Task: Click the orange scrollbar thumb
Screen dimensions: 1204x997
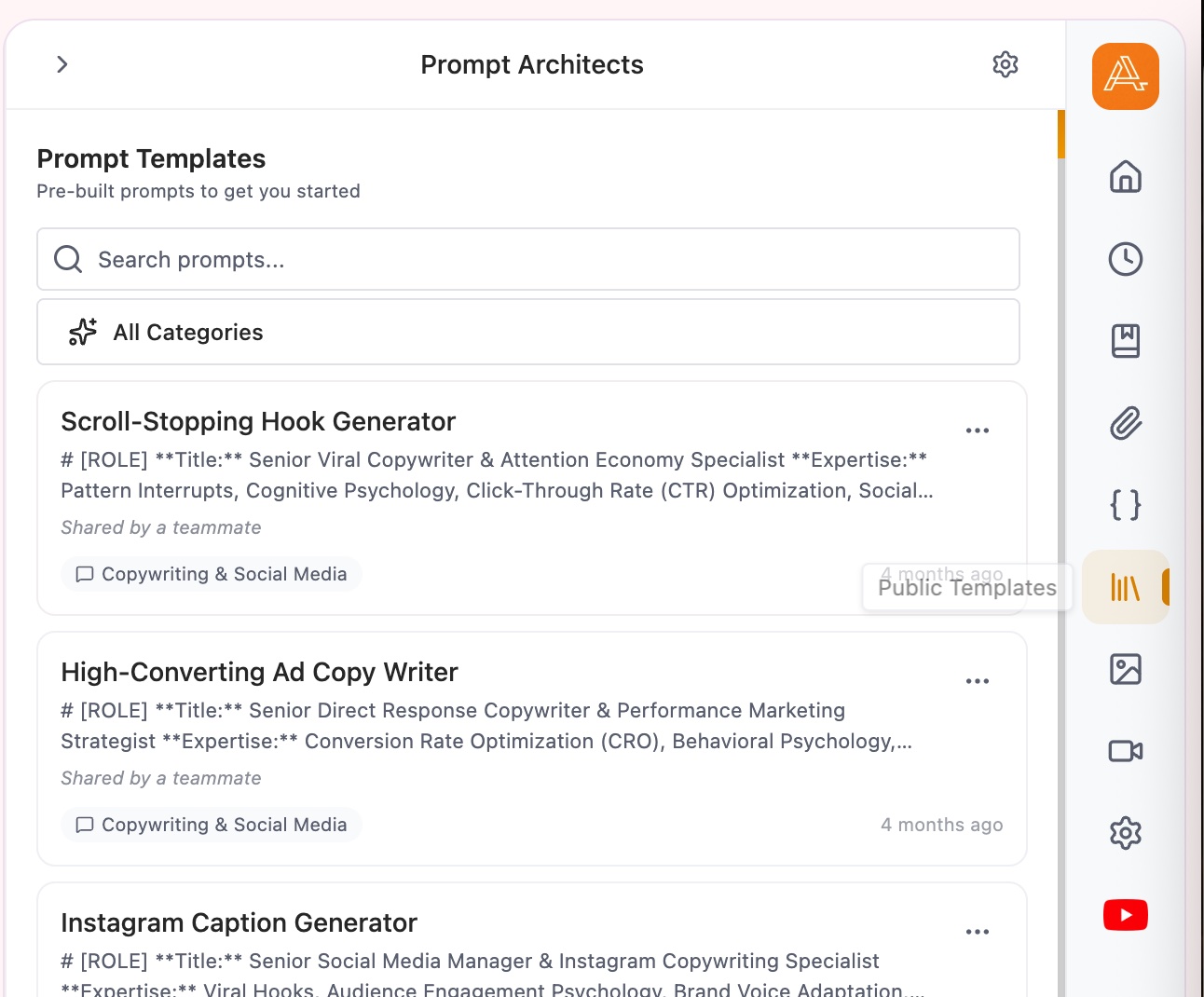Action: click(1061, 134)
